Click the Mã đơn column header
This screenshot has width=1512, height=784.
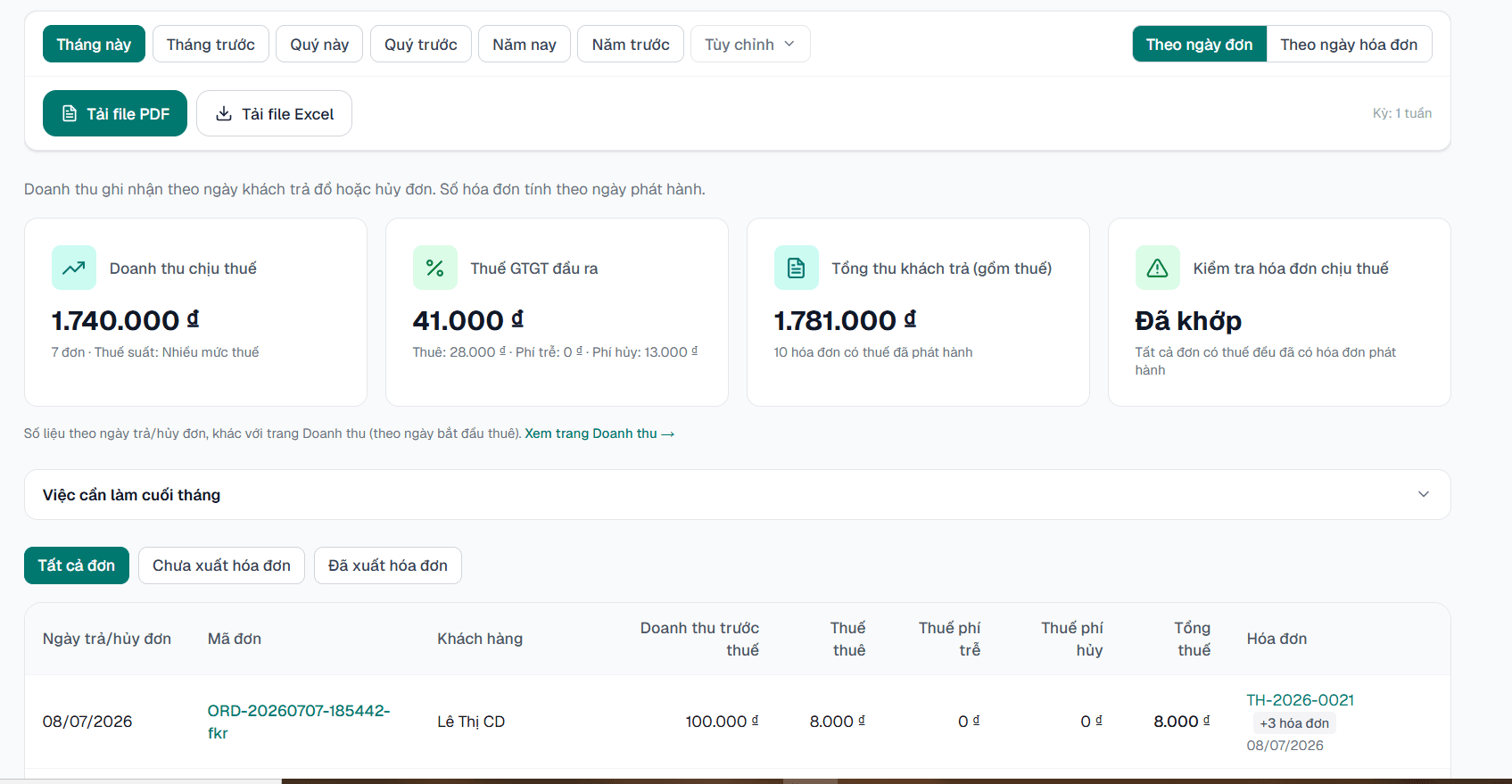235,639
